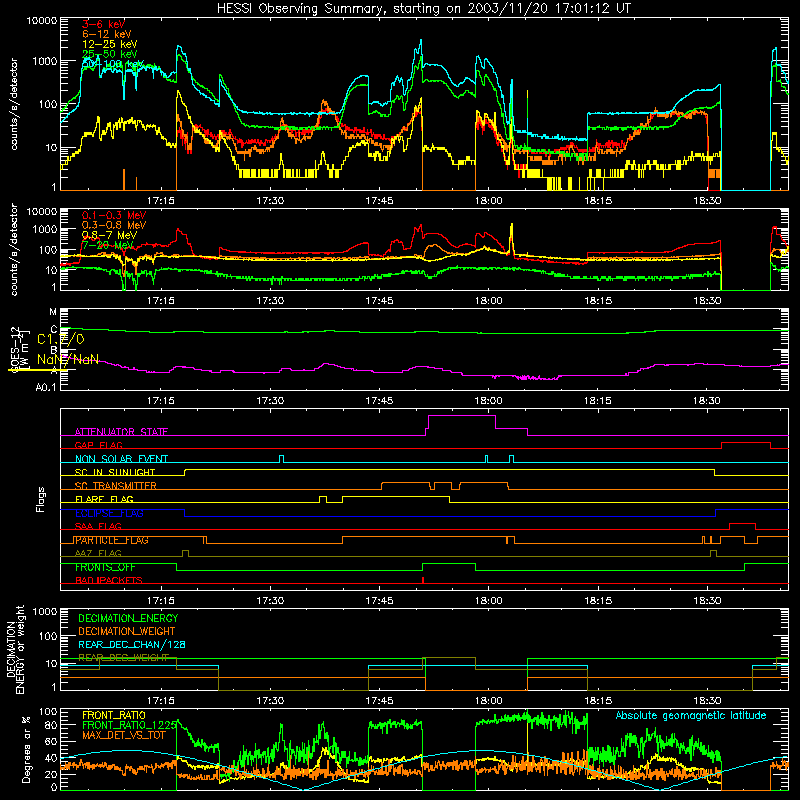Select the NON_SOLAR_EVENT flag label
The width and height of the screenshot is (800, 800).
(x=121, y=459)
